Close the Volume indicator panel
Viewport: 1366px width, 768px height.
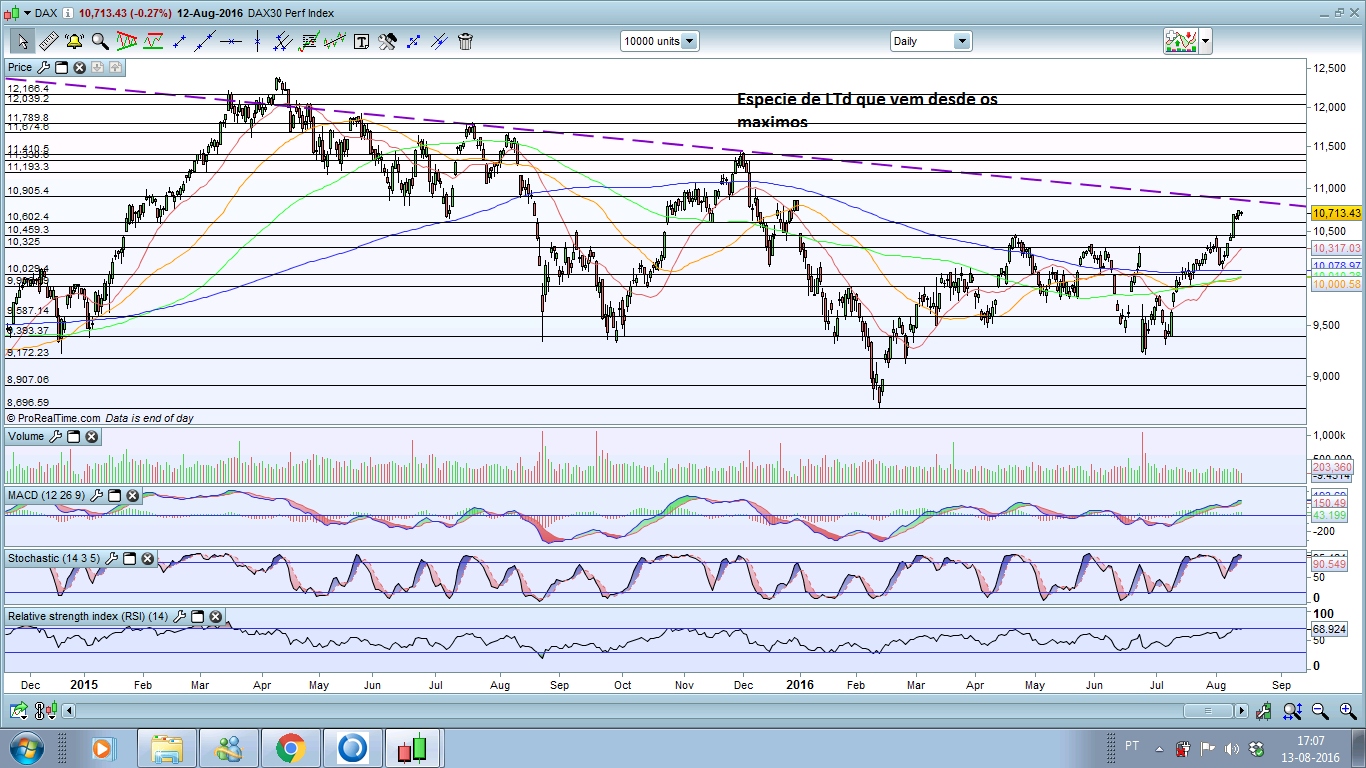coord(91,437)
